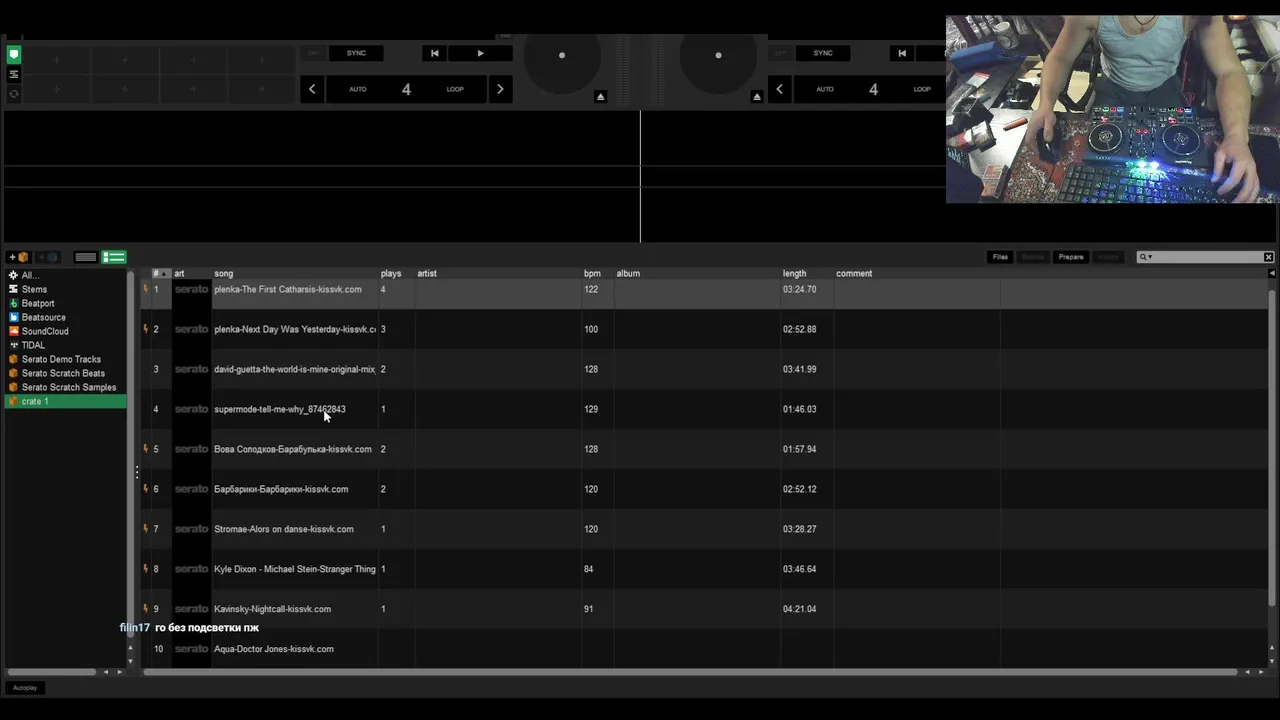This screenshot has width=1280, height=720.
Task: Turn off sync with right deck OFF button
Action: coord(780,53)
